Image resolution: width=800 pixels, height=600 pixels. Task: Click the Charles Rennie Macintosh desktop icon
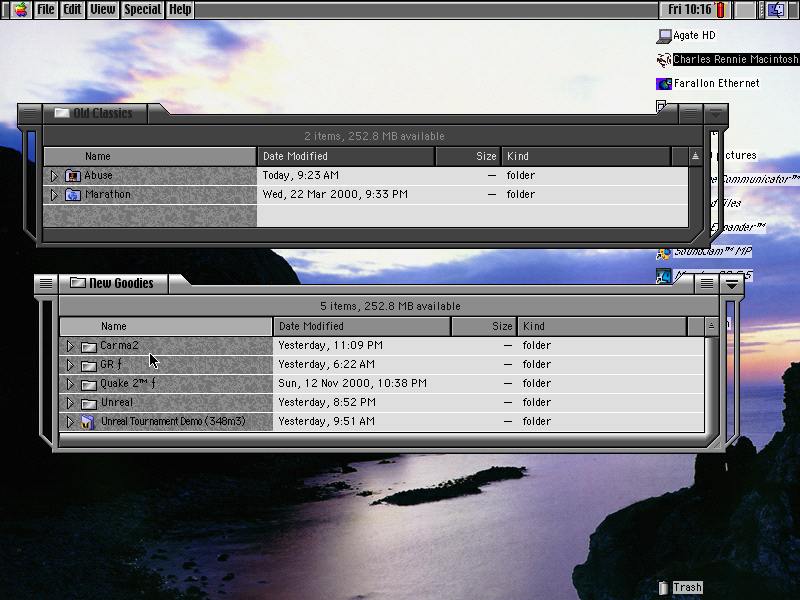(x=663, y=60)
